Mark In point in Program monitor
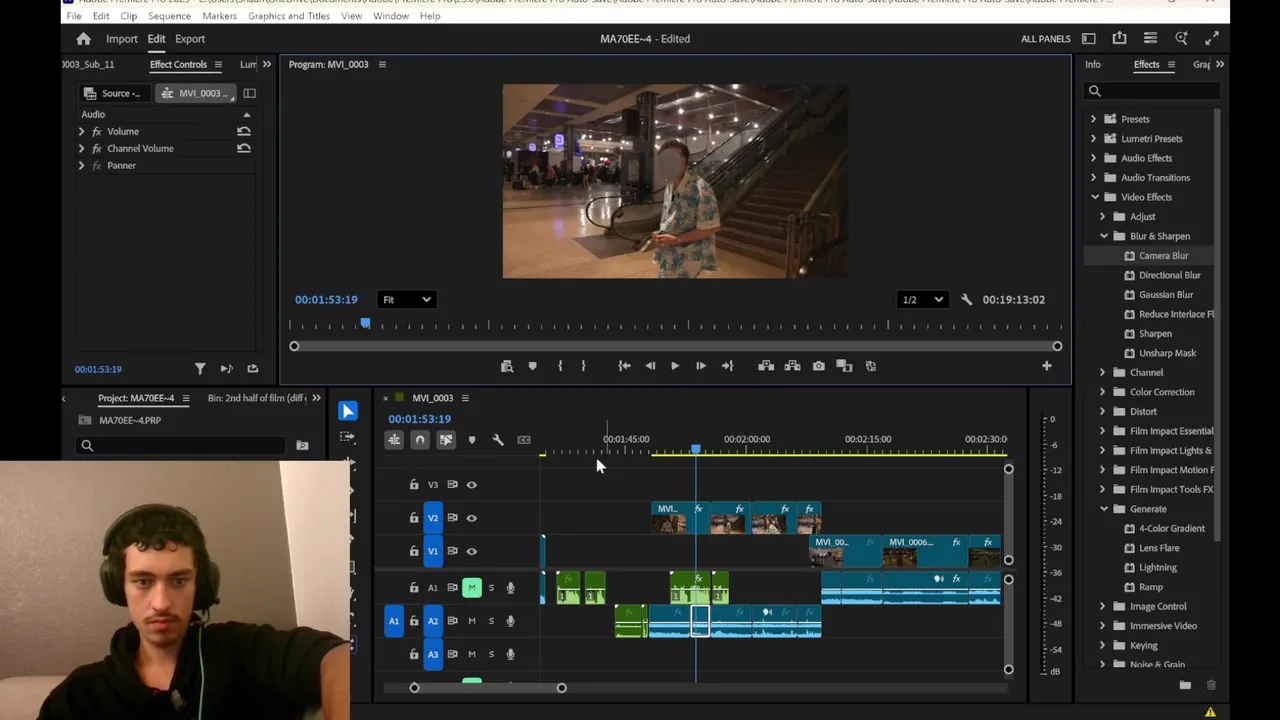The image size is (1280, 720). [x=560, y=366]
